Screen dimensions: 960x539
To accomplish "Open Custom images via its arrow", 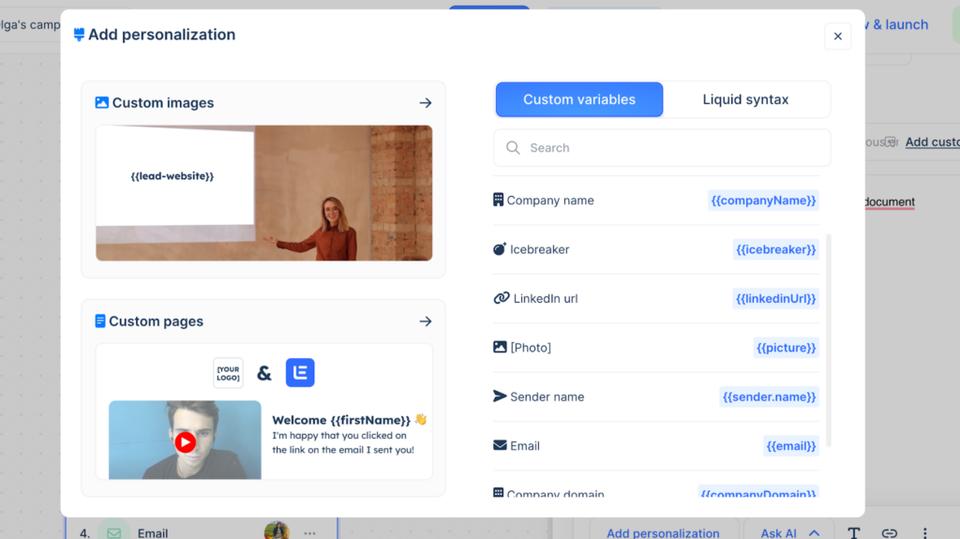I will tap(426, 103).
